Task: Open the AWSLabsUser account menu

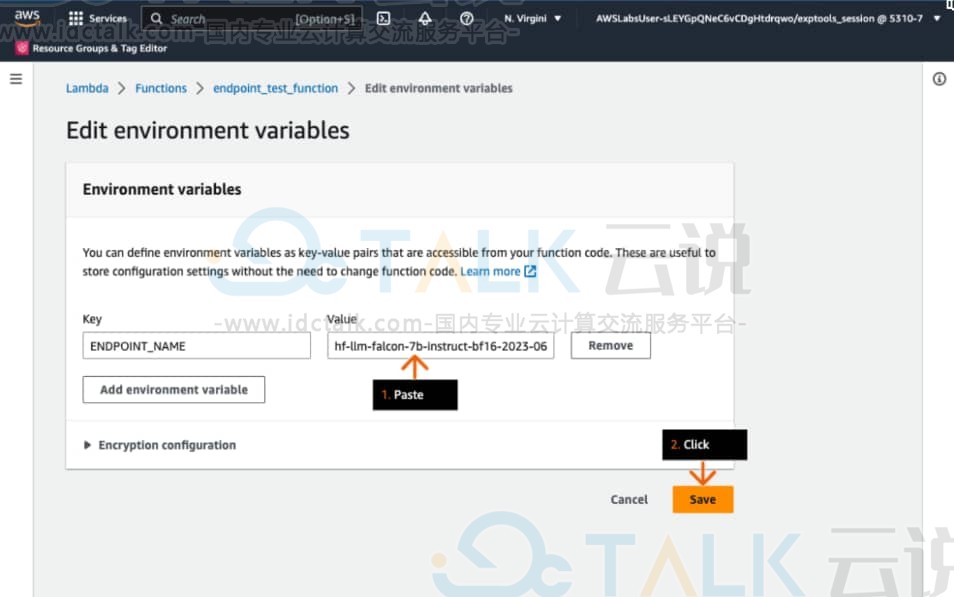Action: click(x=768, y=18)
